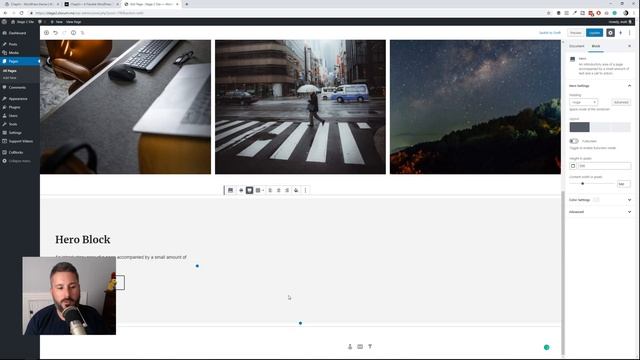Screen dimensions: 640x360
Task: Open comments bubble in admin bar
Action: point(40,22)
